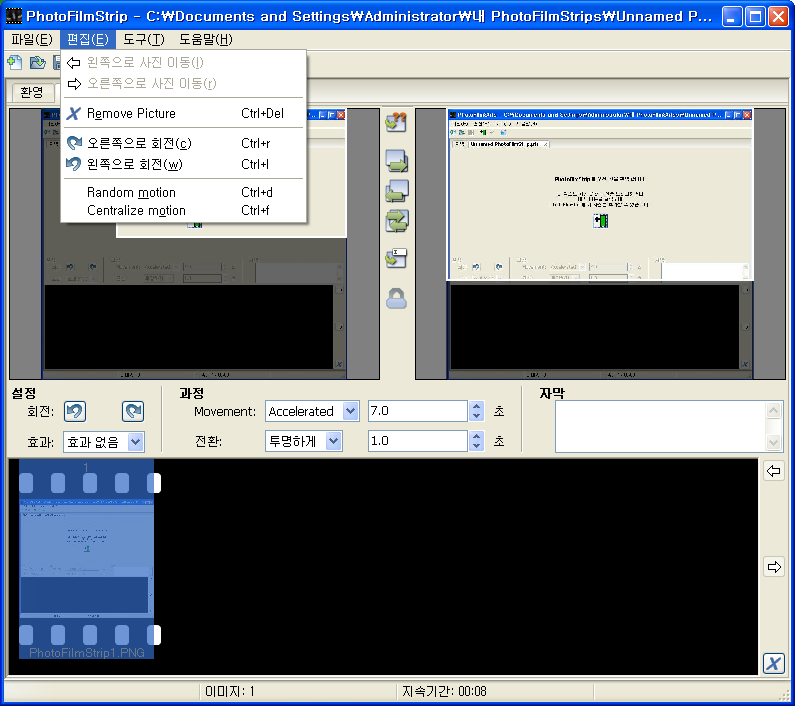The width and height of the screenshot is (795, 706).
Task: Select the PhotoFilmStrip1.PNG thumbnail in the filmstrip
Action: pos(87,559)
